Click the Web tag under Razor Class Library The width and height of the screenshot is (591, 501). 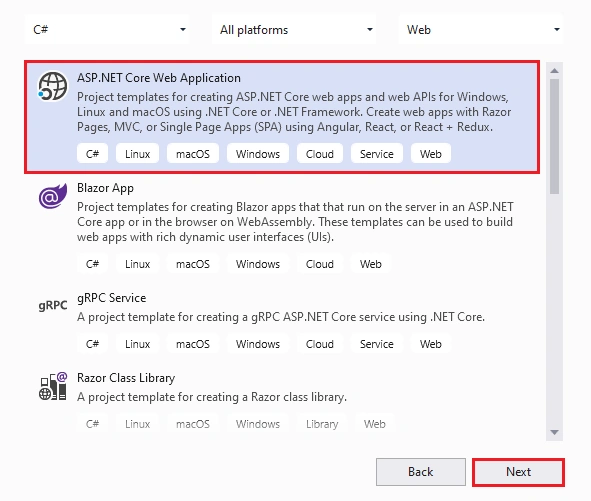(x=375, y=424)
